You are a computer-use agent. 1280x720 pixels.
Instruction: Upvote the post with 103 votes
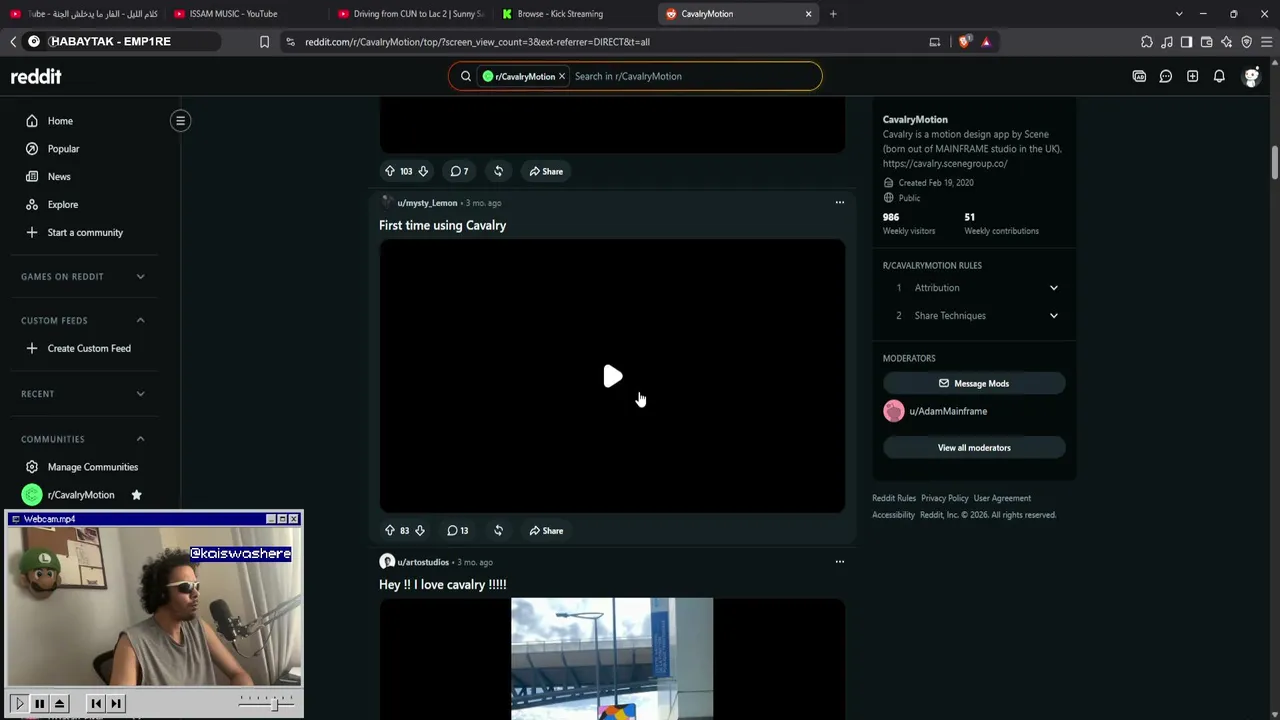click(x=390, y=171)
